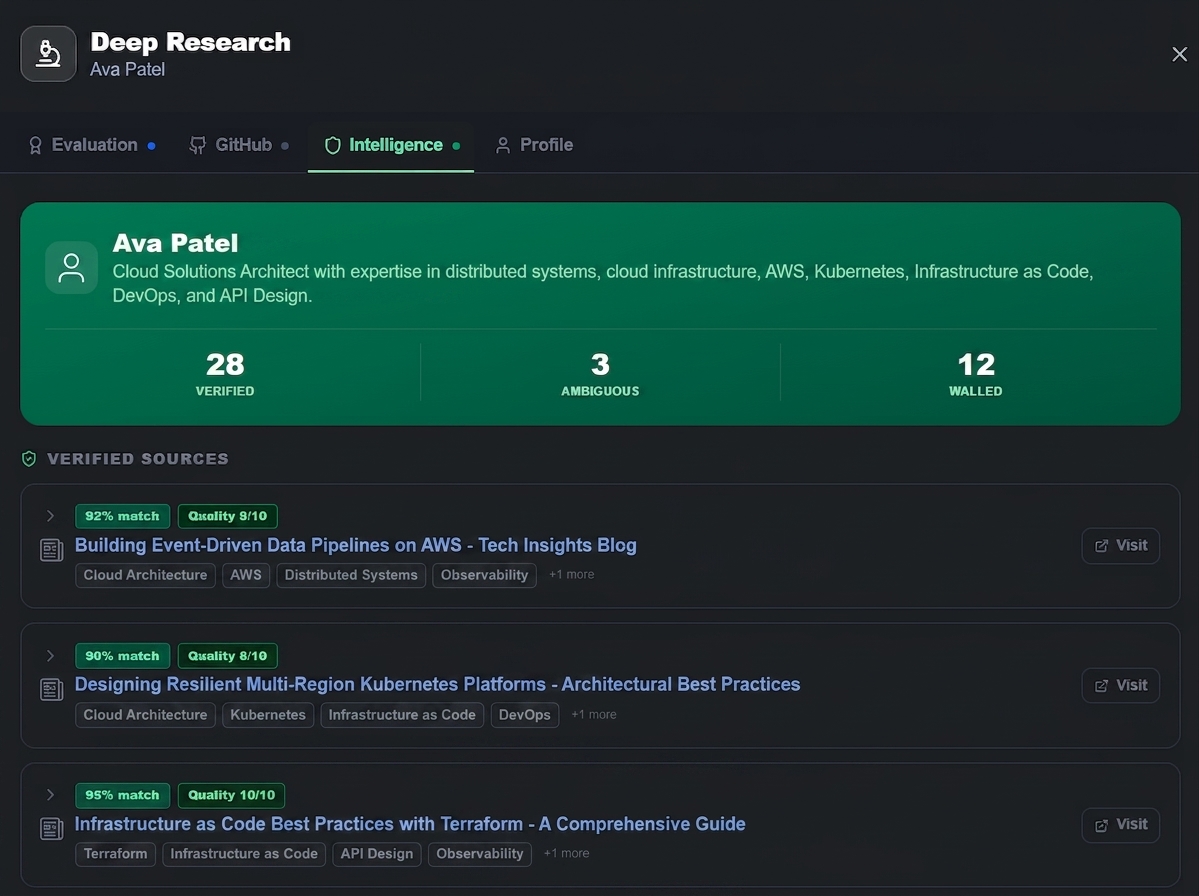Click the Ava Patel name under Deep Research

tap(128, 70)
